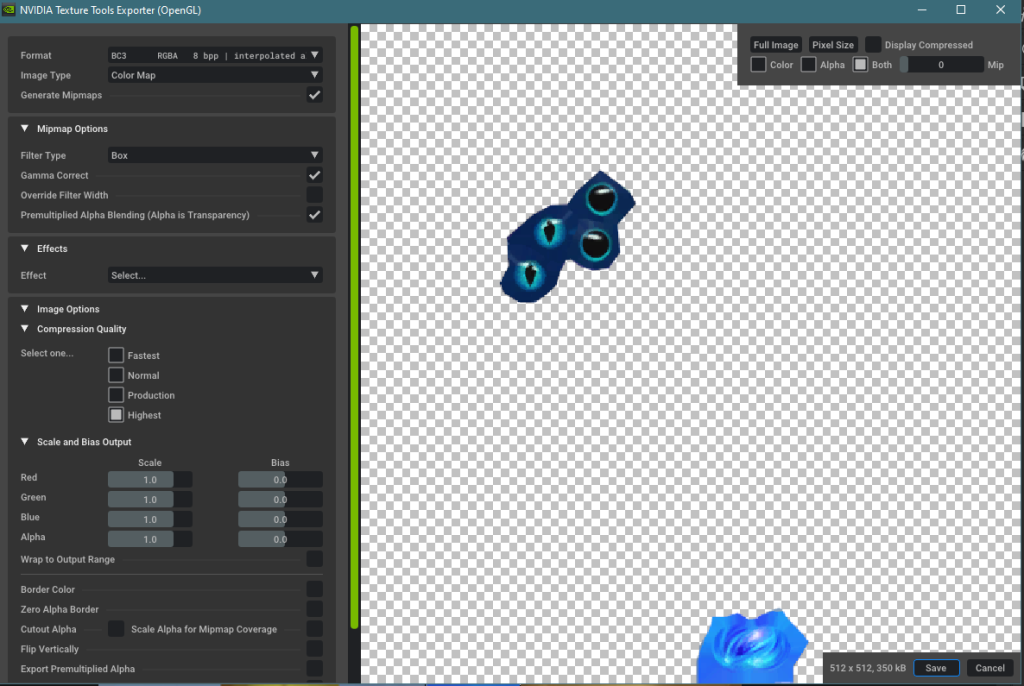Click the Green bias slider
This screenshot has width=1024, height=686.
tap(280, 499)
